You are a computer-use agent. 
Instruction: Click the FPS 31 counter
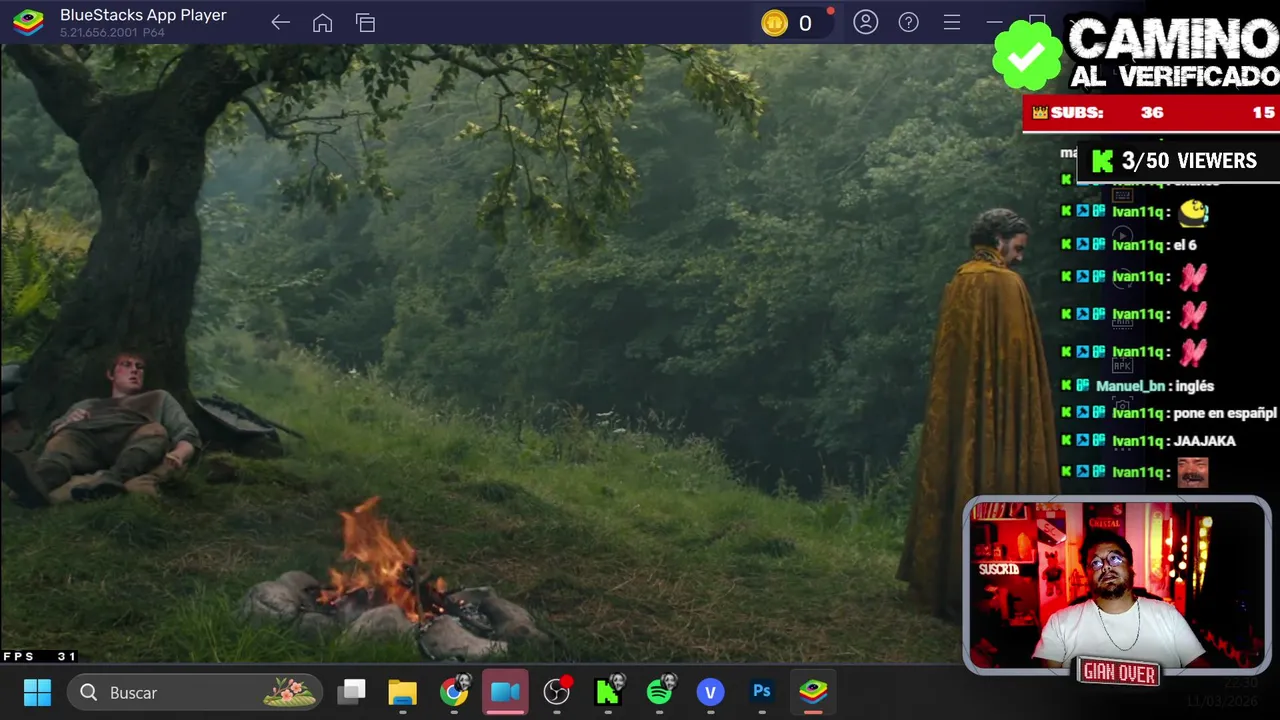[x=40, y=656]
